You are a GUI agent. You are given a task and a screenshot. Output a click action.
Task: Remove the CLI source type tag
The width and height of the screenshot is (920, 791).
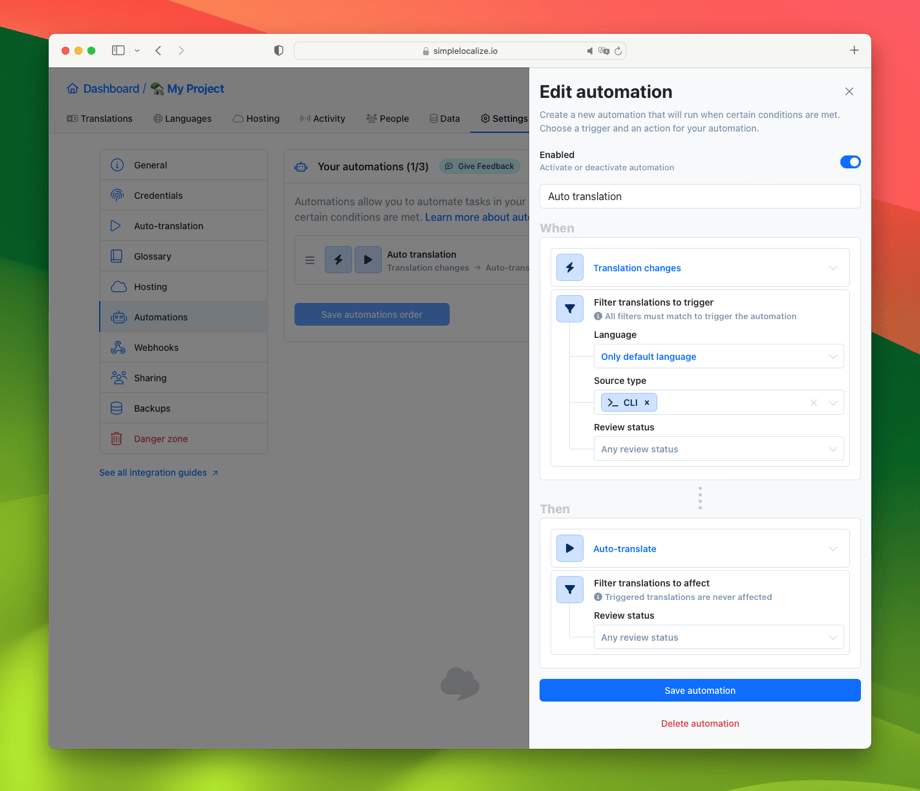pyautogui.click(x=647, y=403)
